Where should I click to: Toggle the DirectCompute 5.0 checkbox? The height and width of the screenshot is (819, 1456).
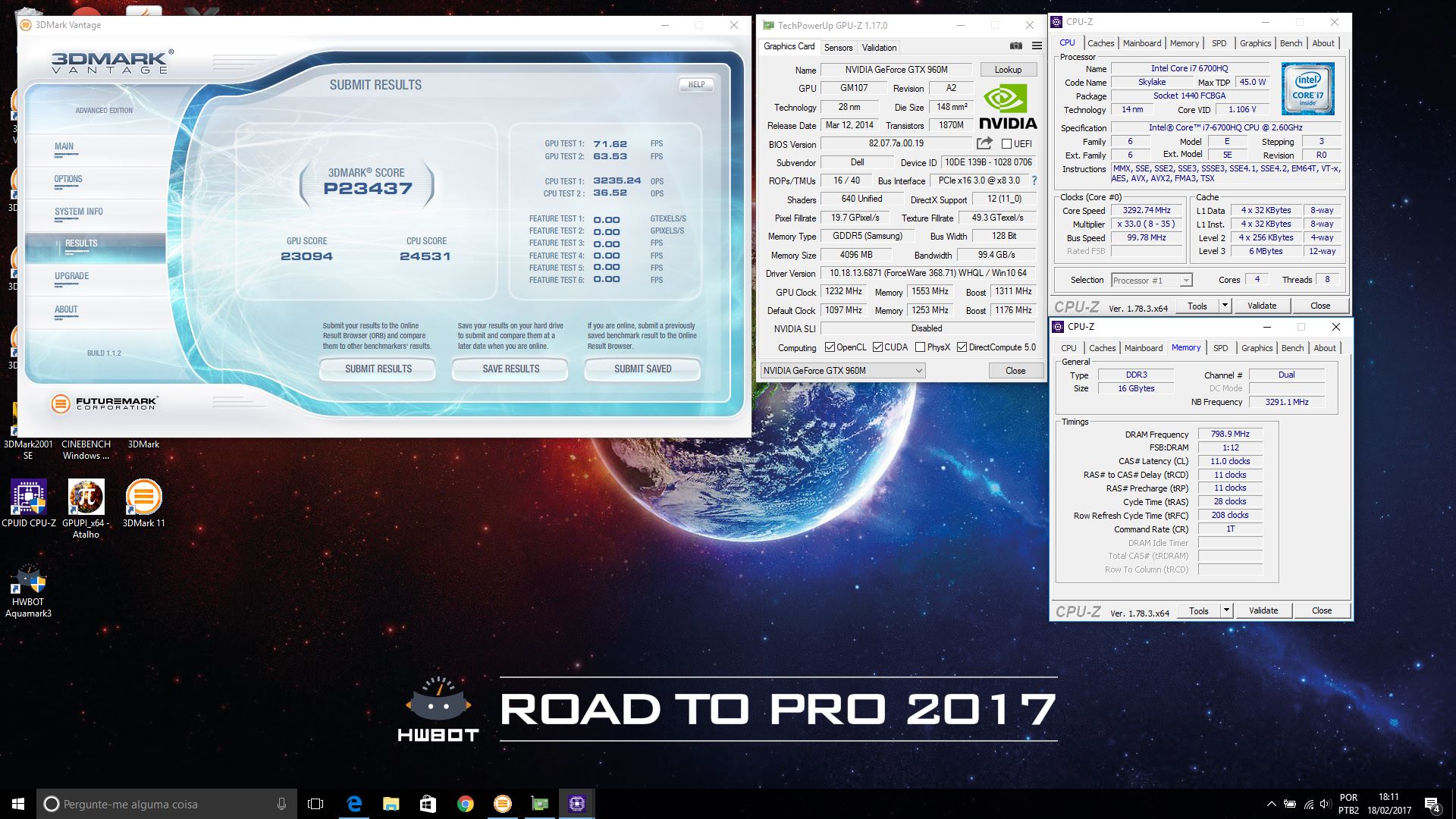(x=962, y=347)
